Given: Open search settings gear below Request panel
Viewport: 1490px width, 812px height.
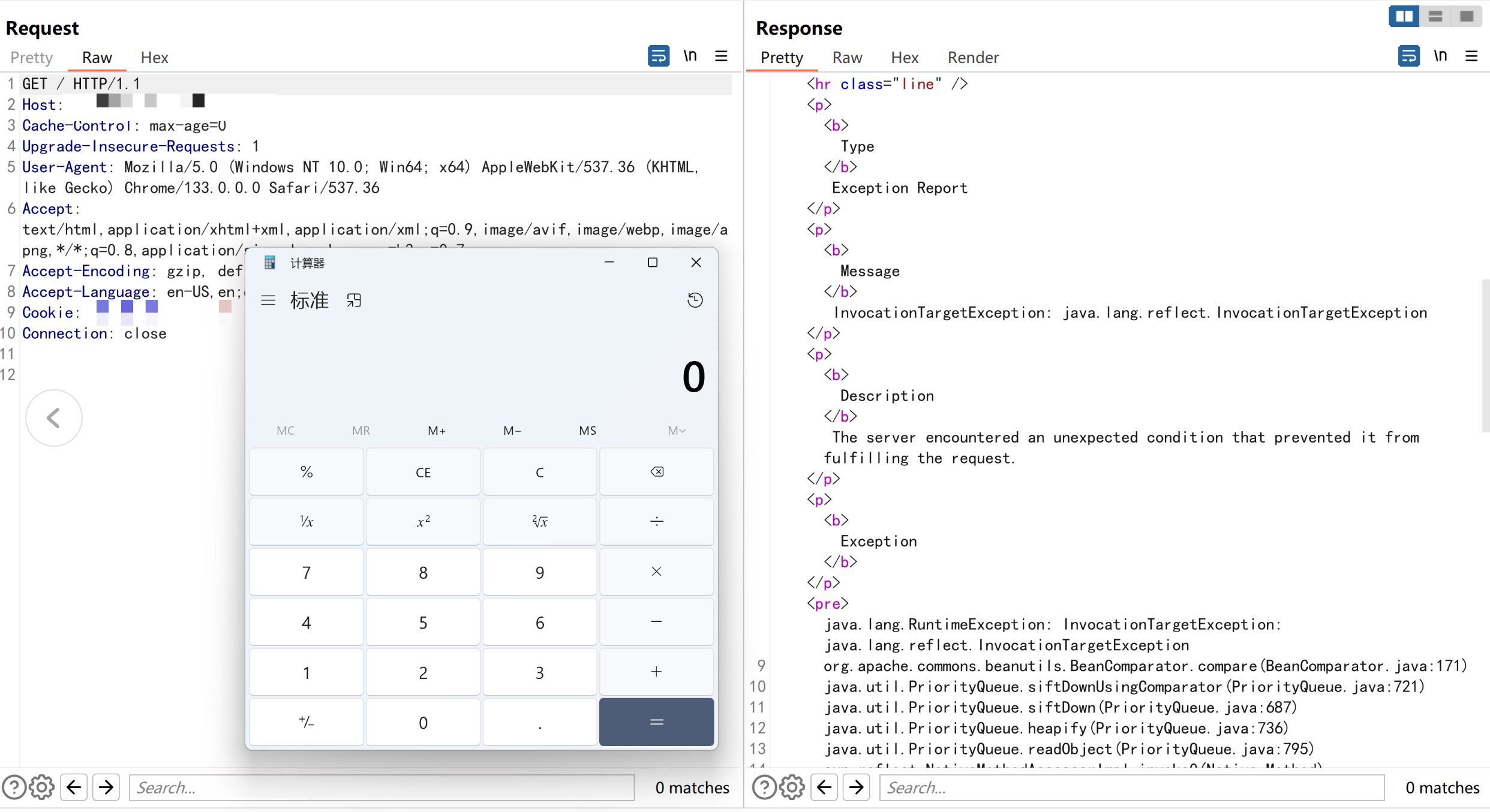Looking at the screenshot, I should (42, 787).
